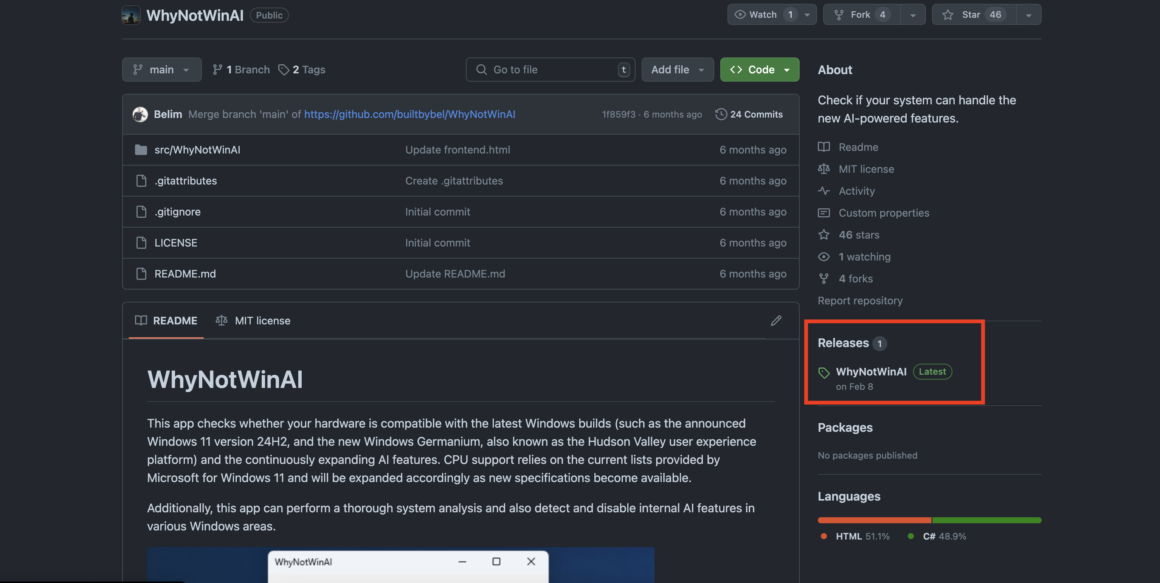
Task: Click the app screenshot in README
Action: (400, 565)
